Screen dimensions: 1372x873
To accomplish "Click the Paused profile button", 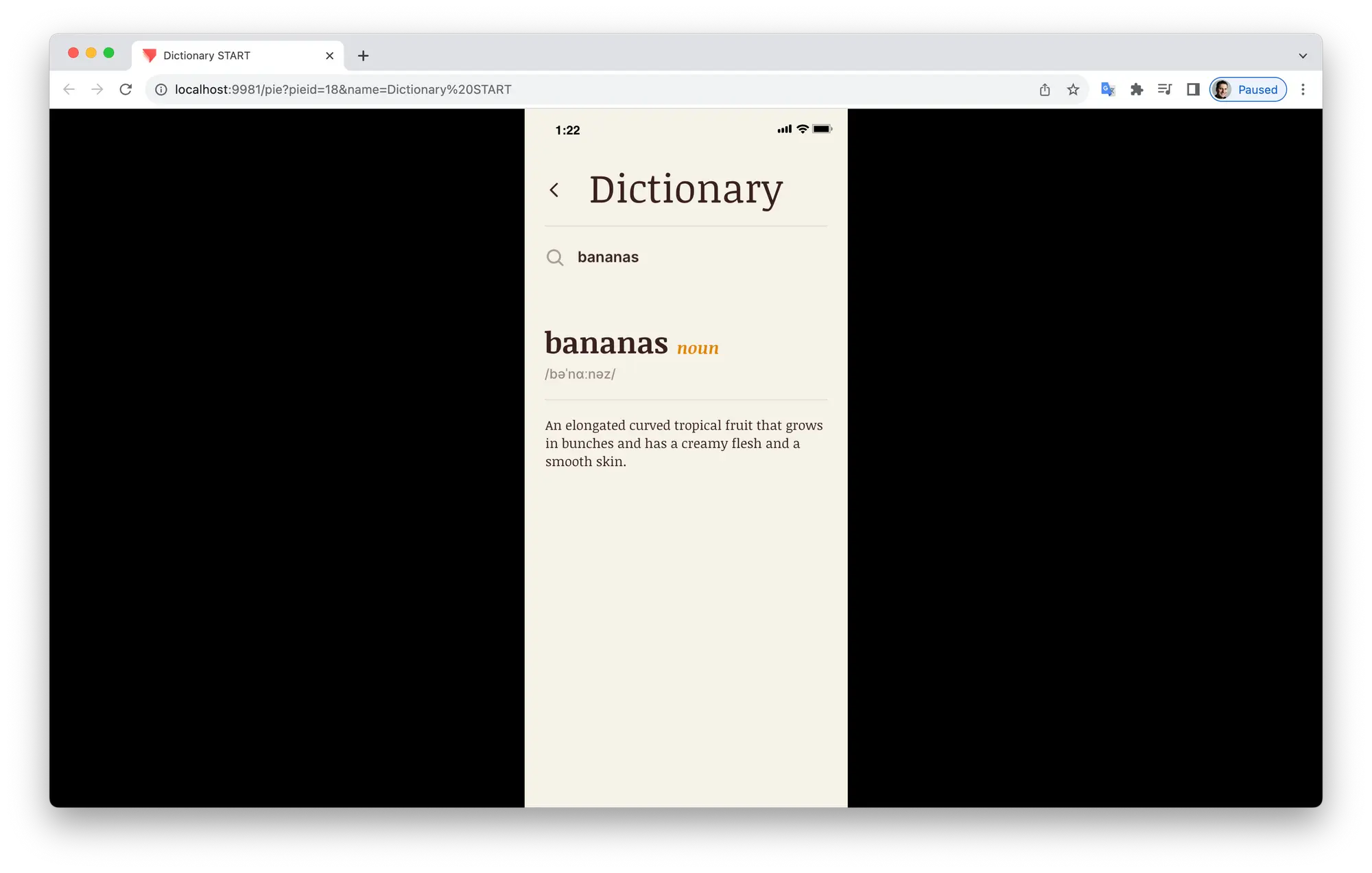I will click(1248, 89).
